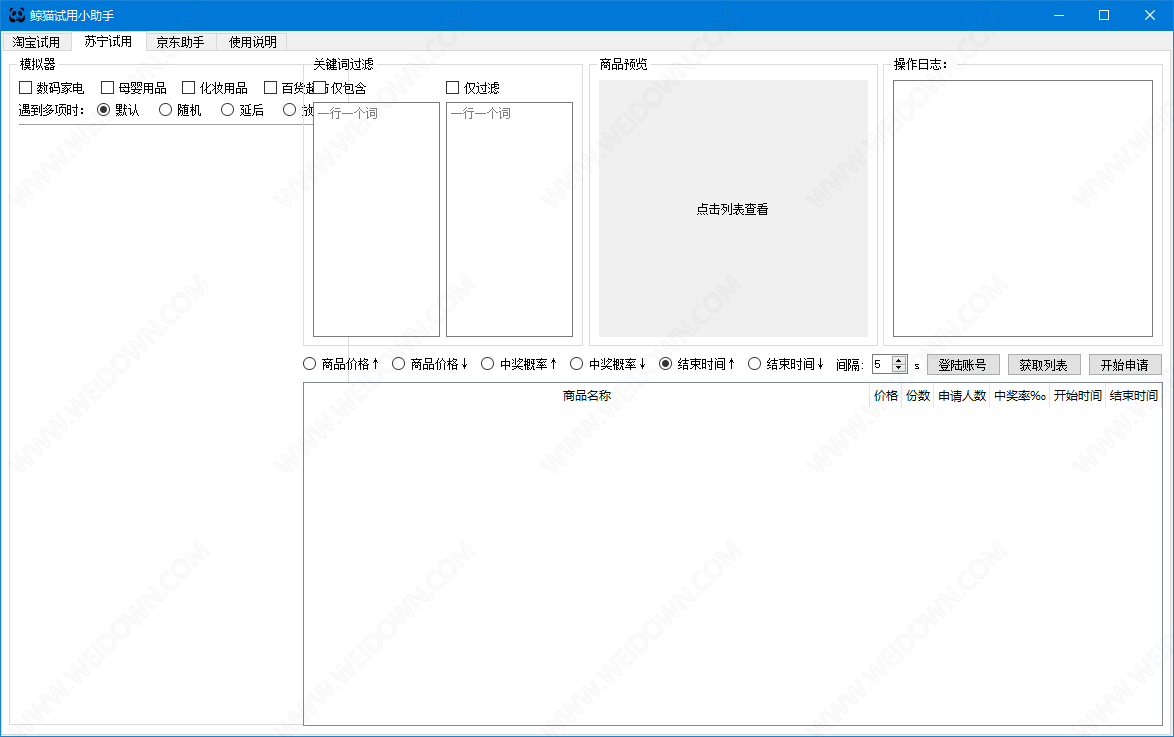Switch to the 淘宝试用 tab
Screen dimensions: 1174x737
[x=36, y=42]
